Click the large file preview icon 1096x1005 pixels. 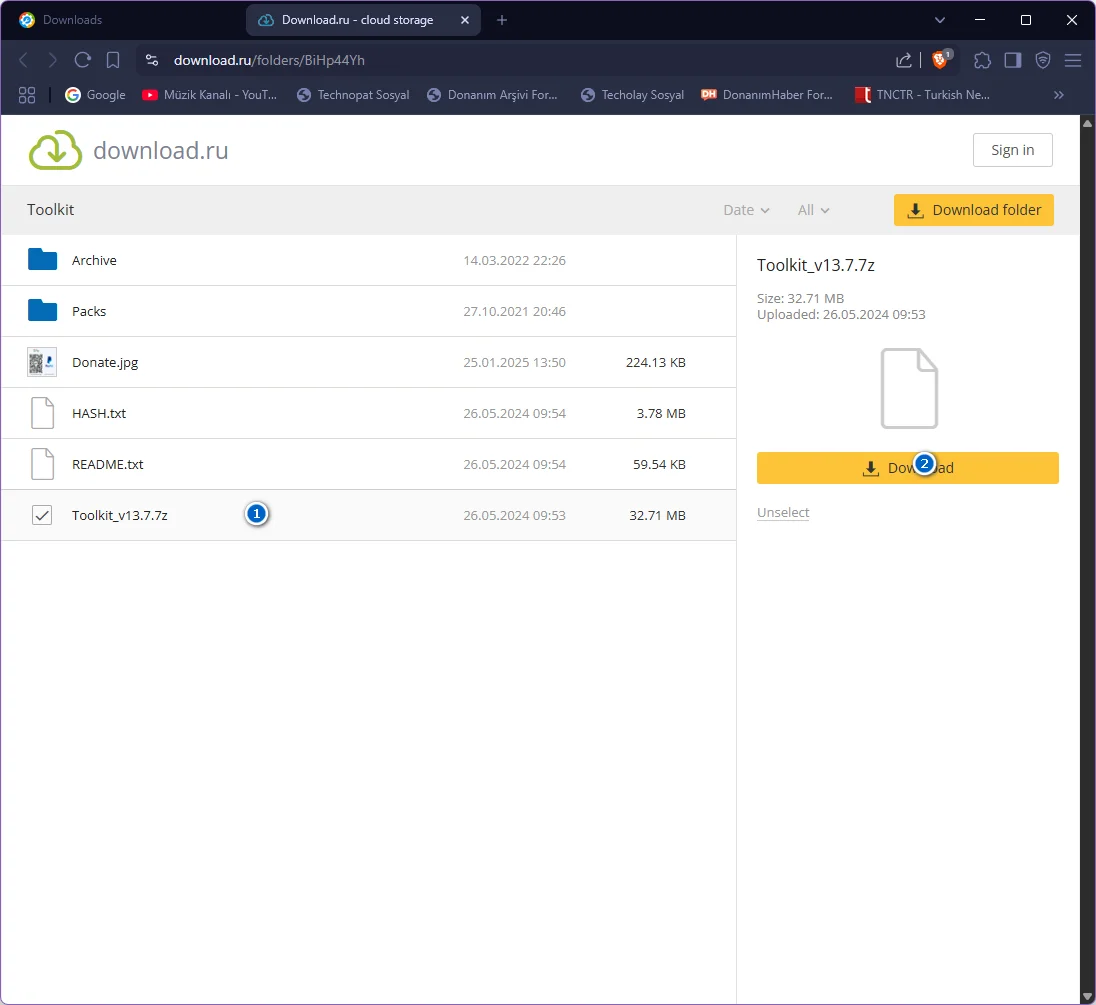[x=909, y=388]
